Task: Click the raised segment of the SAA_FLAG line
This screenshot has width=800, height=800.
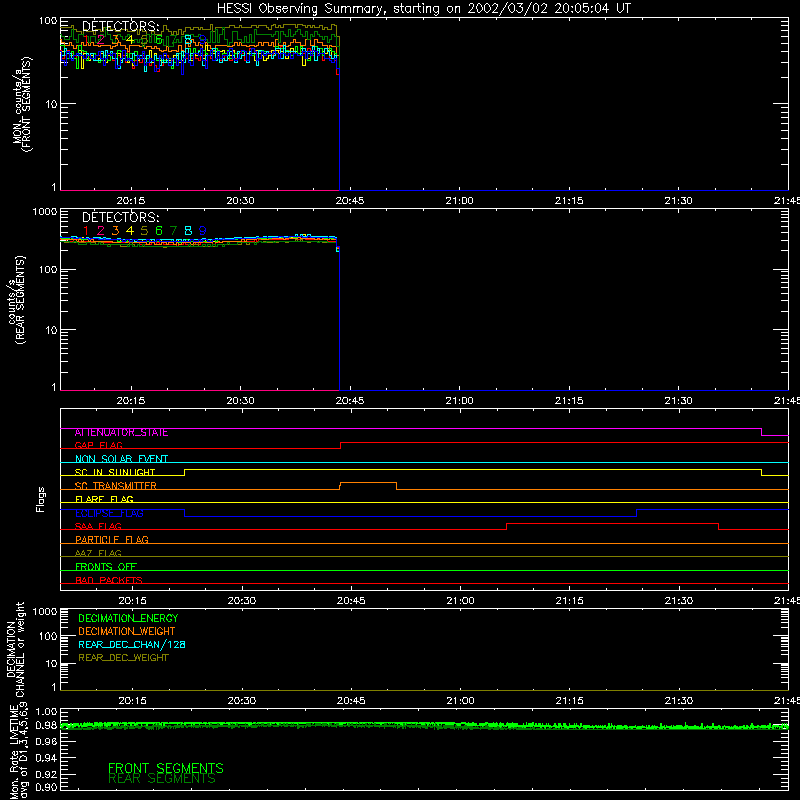Action: [x=612, y=523]
